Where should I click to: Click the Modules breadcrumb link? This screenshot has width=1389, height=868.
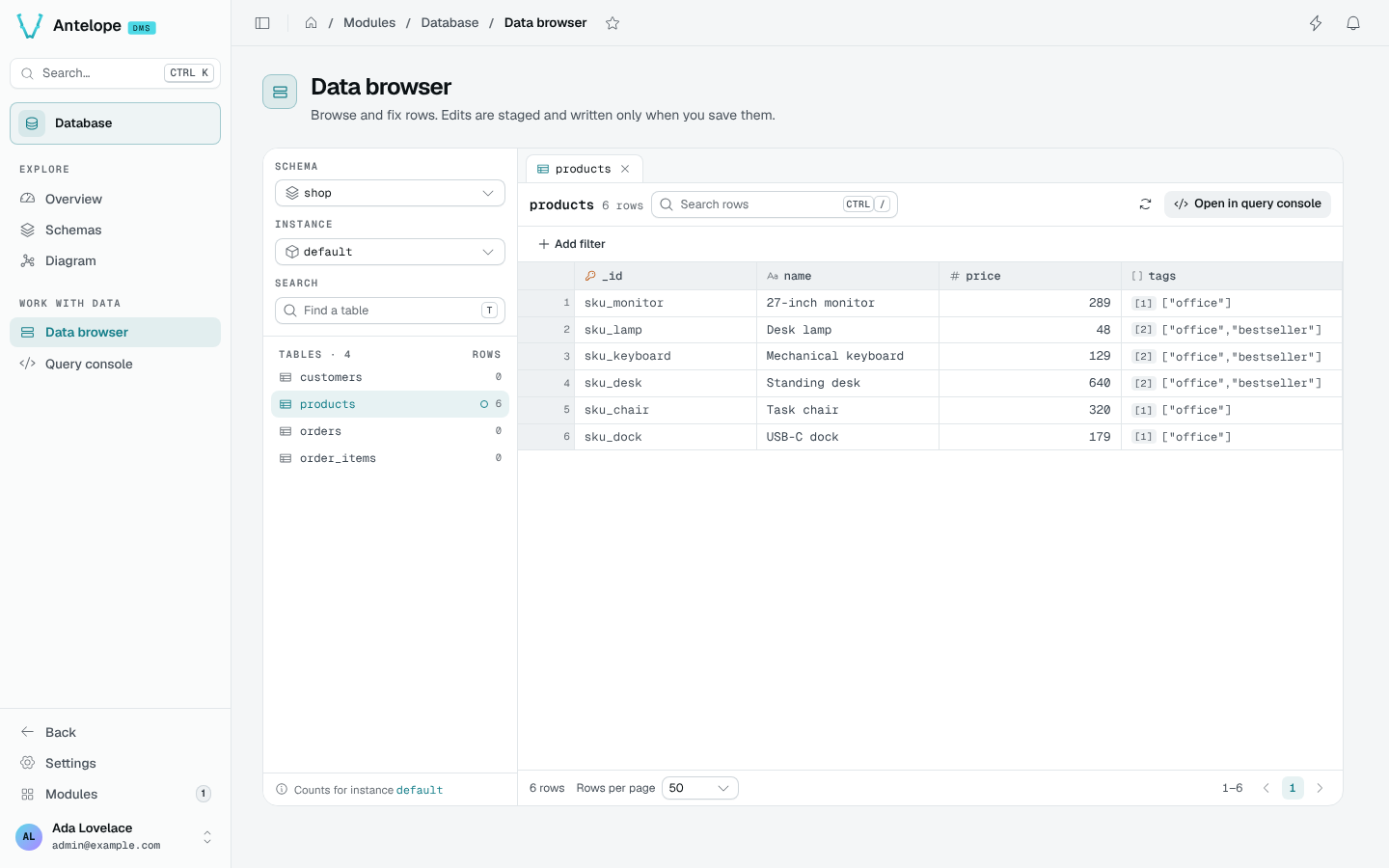coord(369,23)
